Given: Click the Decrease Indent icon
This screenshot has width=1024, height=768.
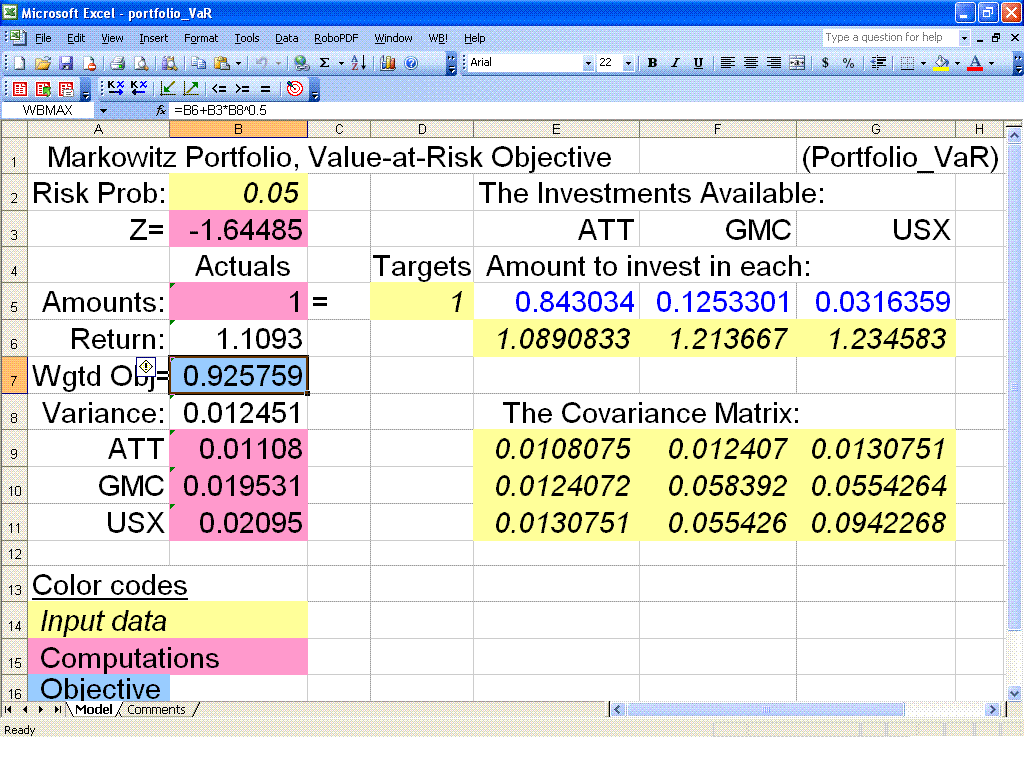Looking at the screenshot, I should click(878, 63).
